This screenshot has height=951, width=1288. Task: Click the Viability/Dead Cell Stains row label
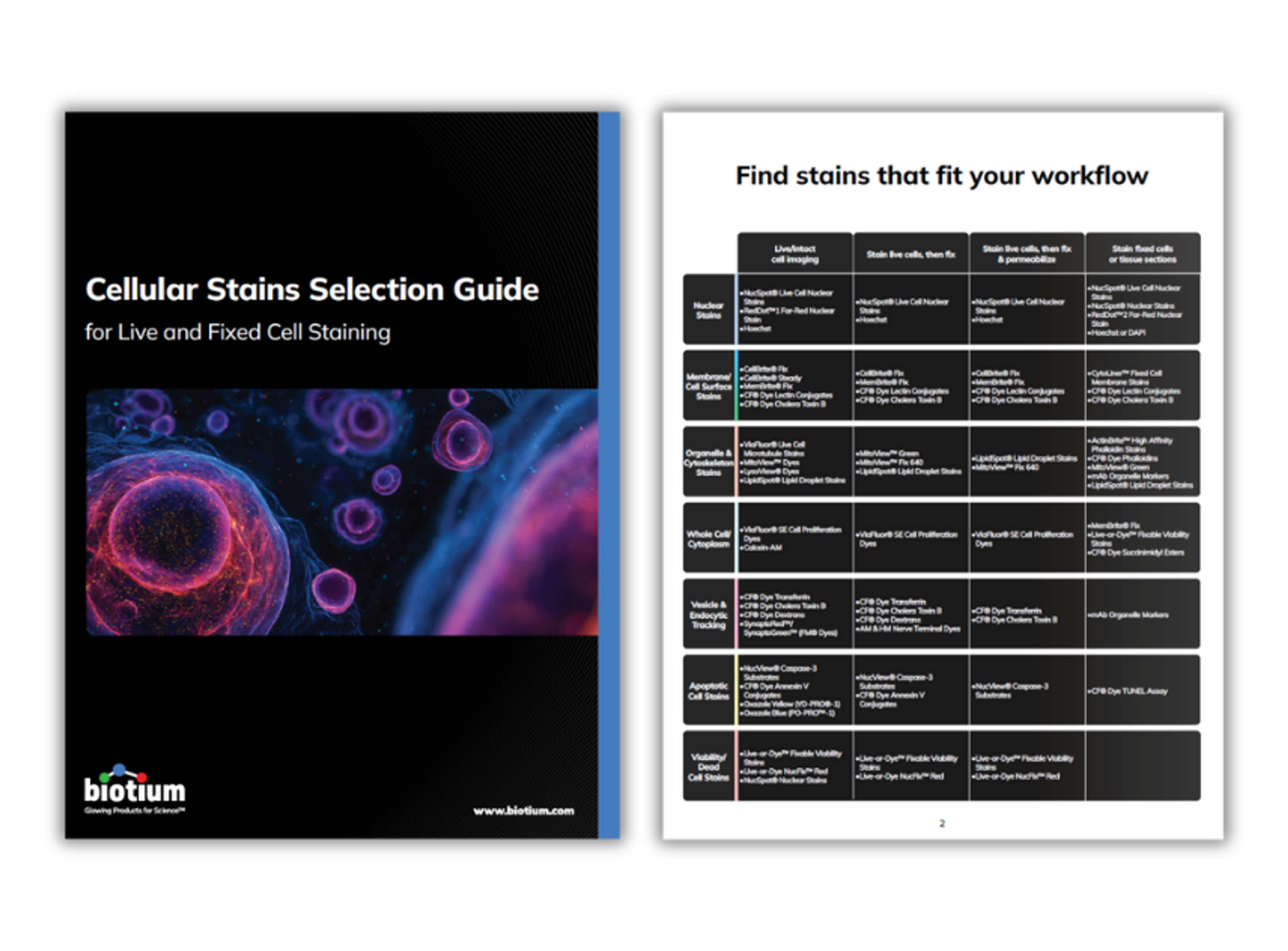(708, 767)
